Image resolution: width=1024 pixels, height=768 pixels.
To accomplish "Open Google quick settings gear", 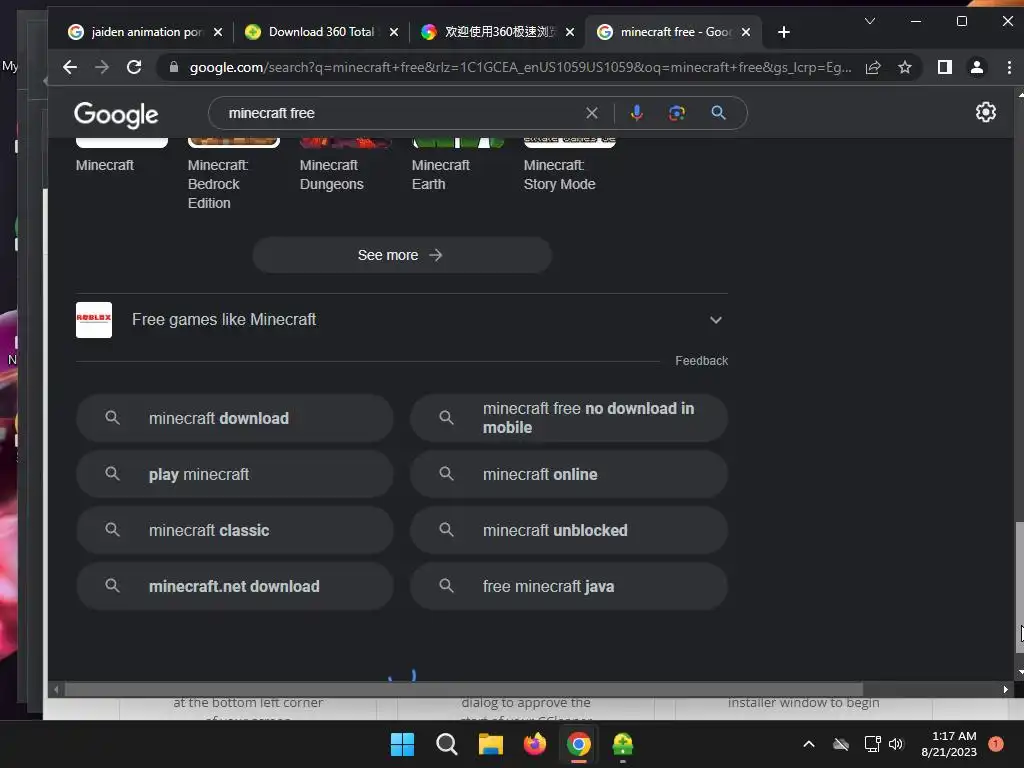I will (985, 112).
